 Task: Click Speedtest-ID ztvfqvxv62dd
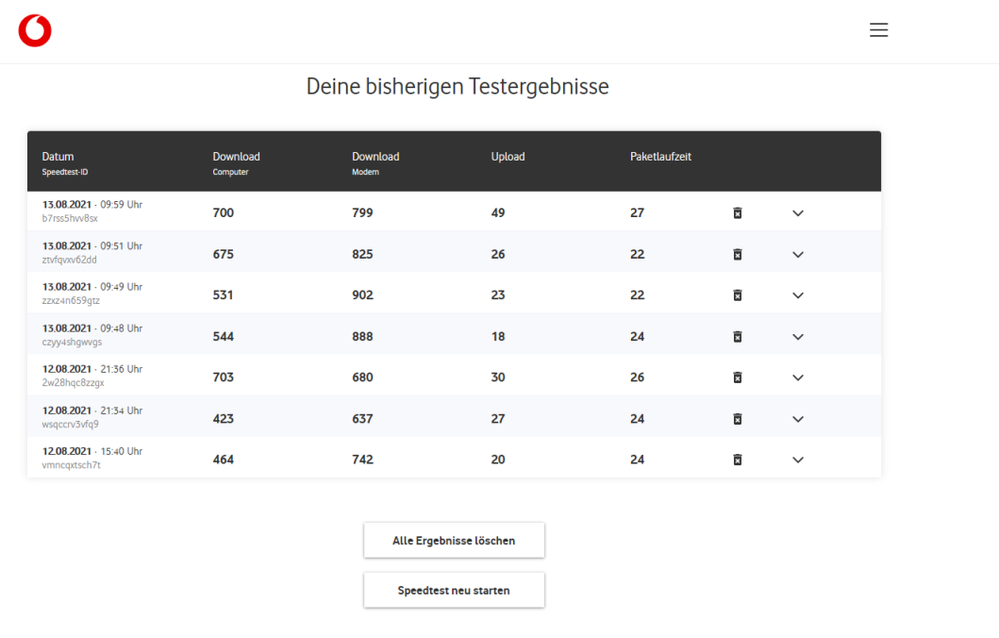pyautogui.click(x=69, y=260)
